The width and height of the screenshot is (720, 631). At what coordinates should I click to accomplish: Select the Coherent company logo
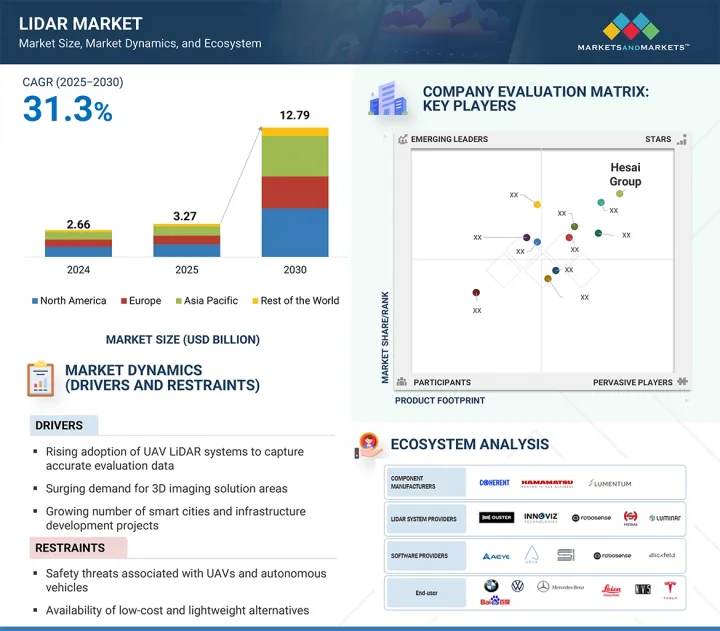click(495, 483)
